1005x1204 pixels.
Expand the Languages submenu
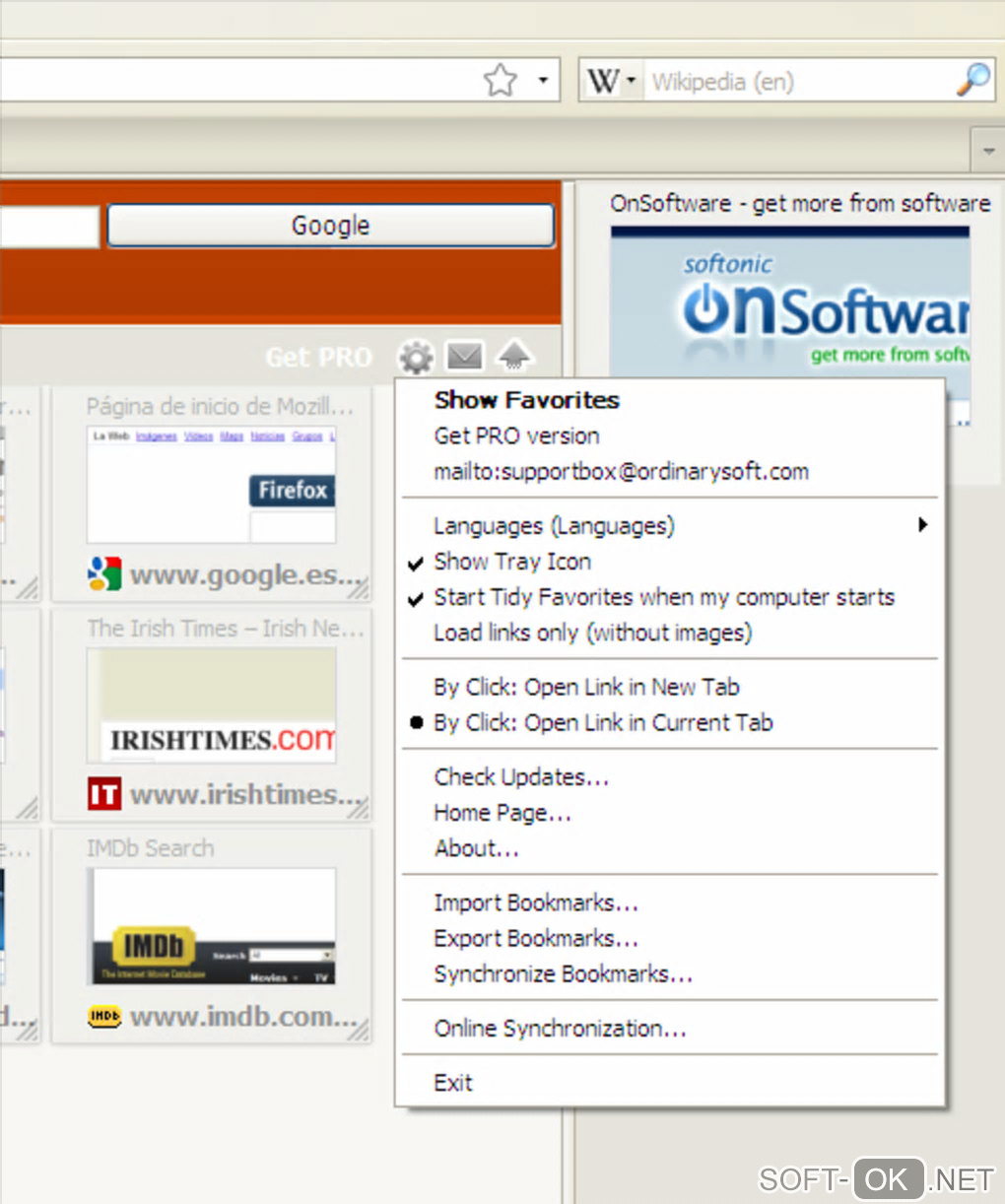pyautogui.click(x=670, y=525)
